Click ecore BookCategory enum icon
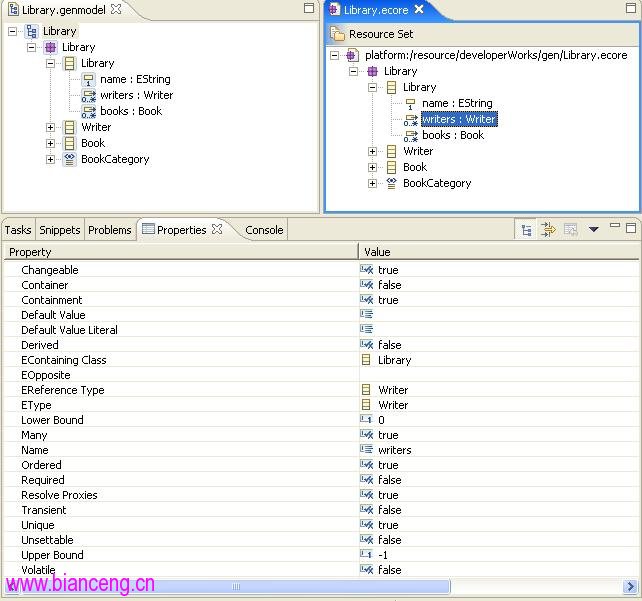Image resolution: width=642 pixels, height=601 pixels. pos(391,183)
